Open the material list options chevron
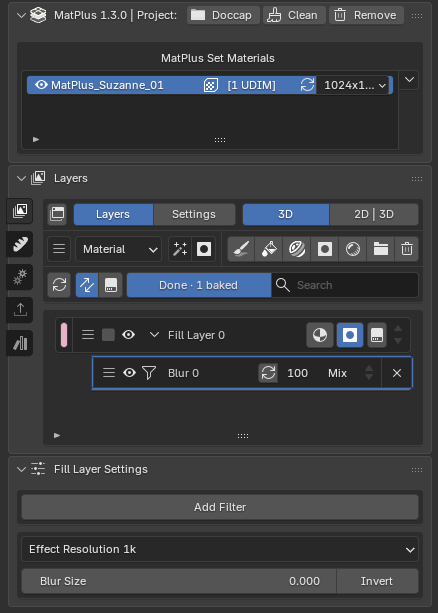This screenshot has width=438, height=613. (x=409, y=80)
